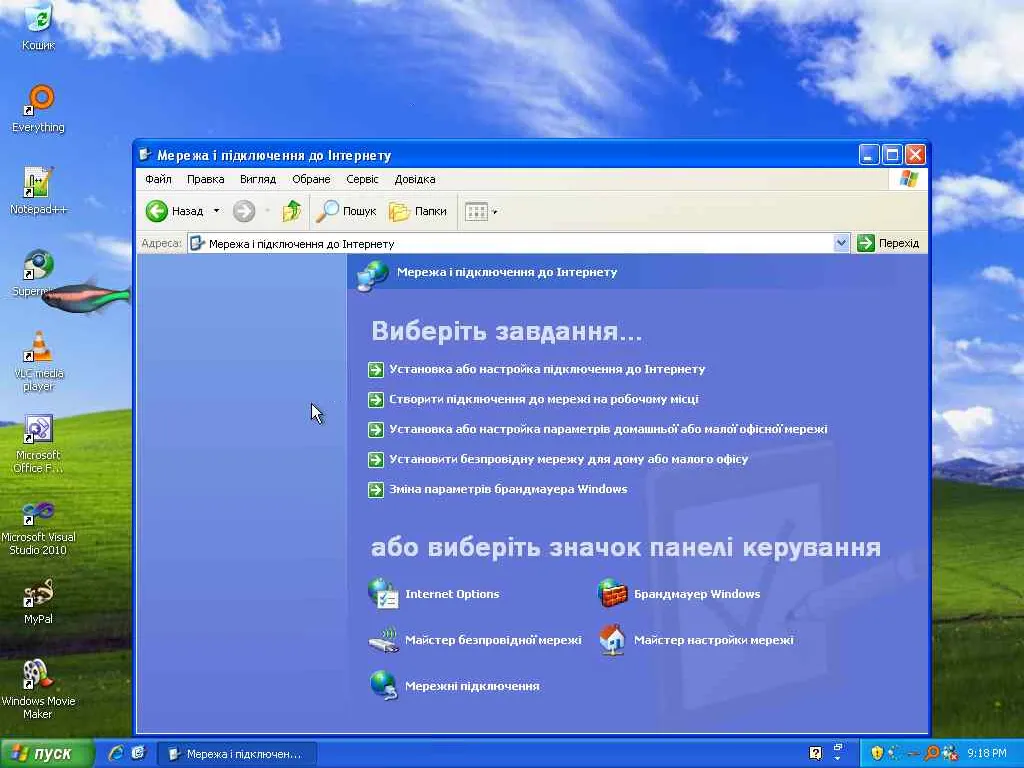Open the Internet Options text link
Image resolution: width=1024 pixels, height=768 pixels.
pos(452,594)
